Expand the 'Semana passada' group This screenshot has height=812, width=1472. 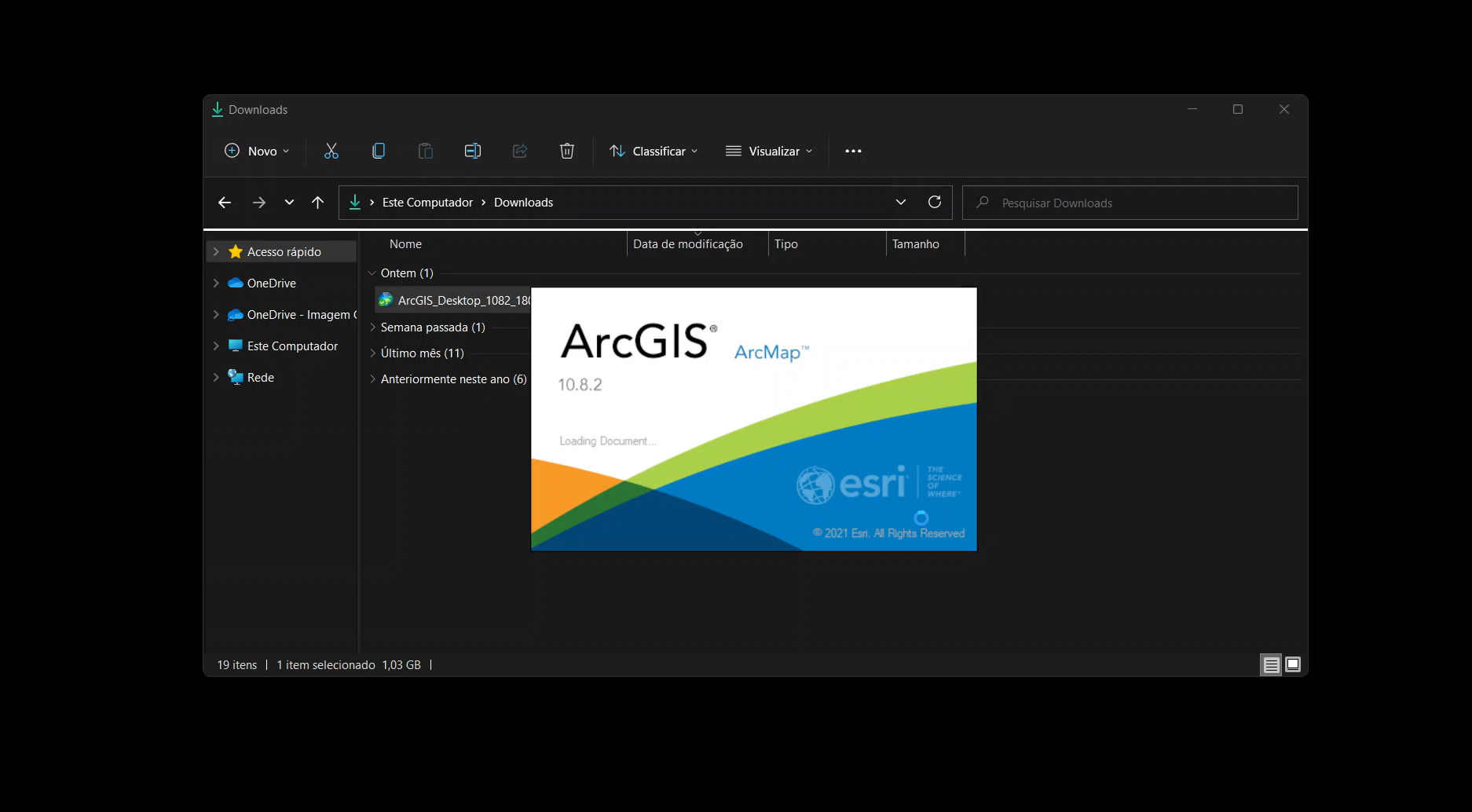[372, 327]
